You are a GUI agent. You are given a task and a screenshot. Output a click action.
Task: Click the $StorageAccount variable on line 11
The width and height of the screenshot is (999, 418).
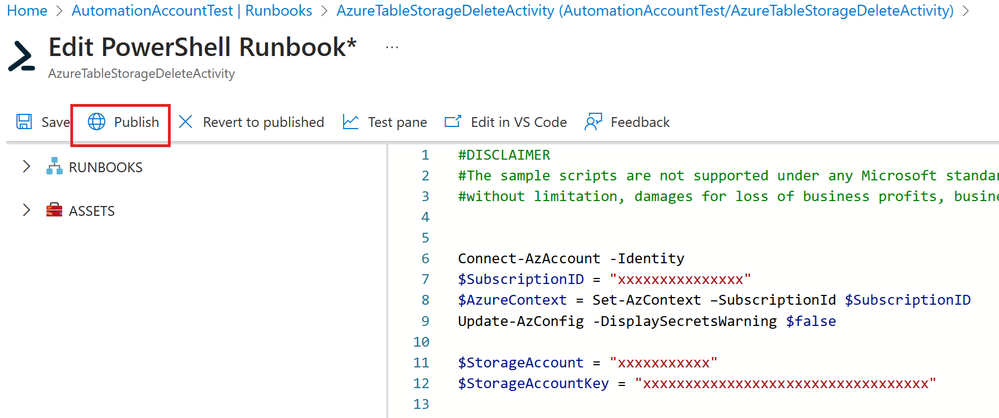(520, 363)
